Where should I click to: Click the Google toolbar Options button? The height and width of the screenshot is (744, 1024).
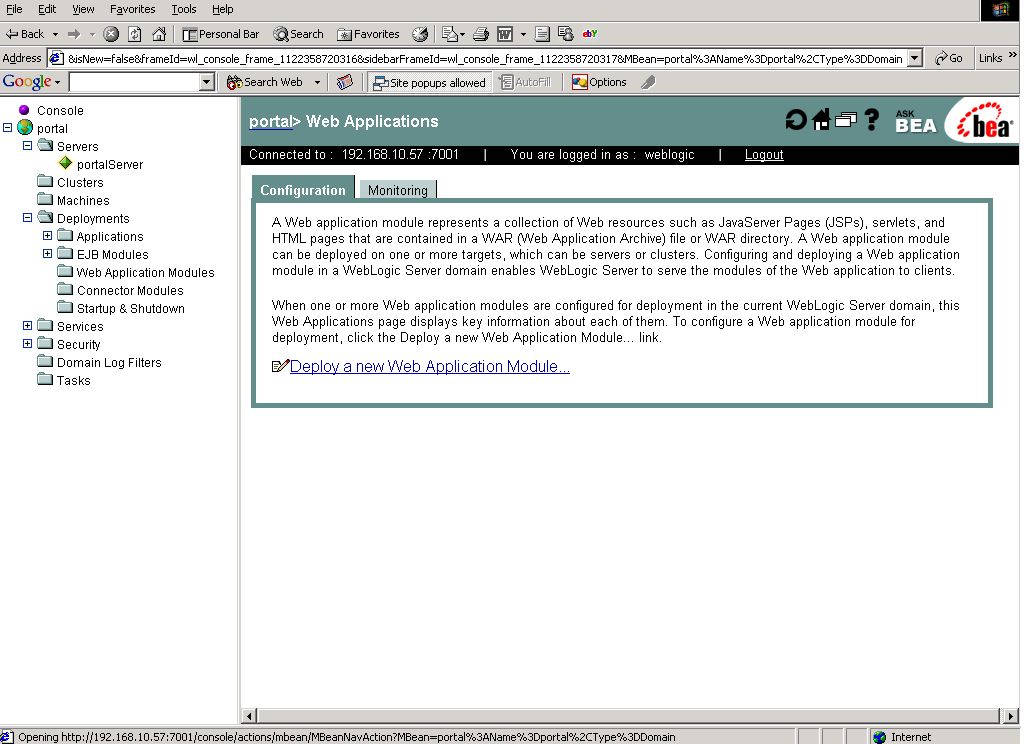click(x=600, y=82)
